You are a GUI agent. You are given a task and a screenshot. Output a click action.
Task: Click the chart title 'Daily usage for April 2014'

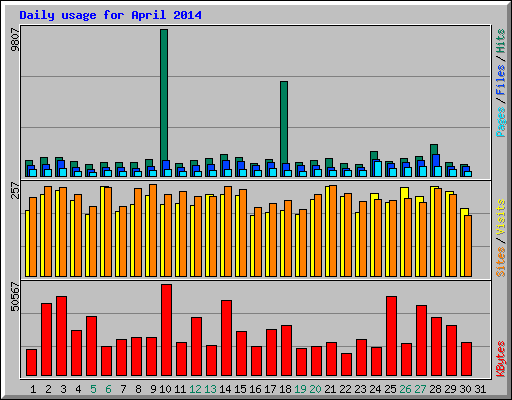pos(110,15)
